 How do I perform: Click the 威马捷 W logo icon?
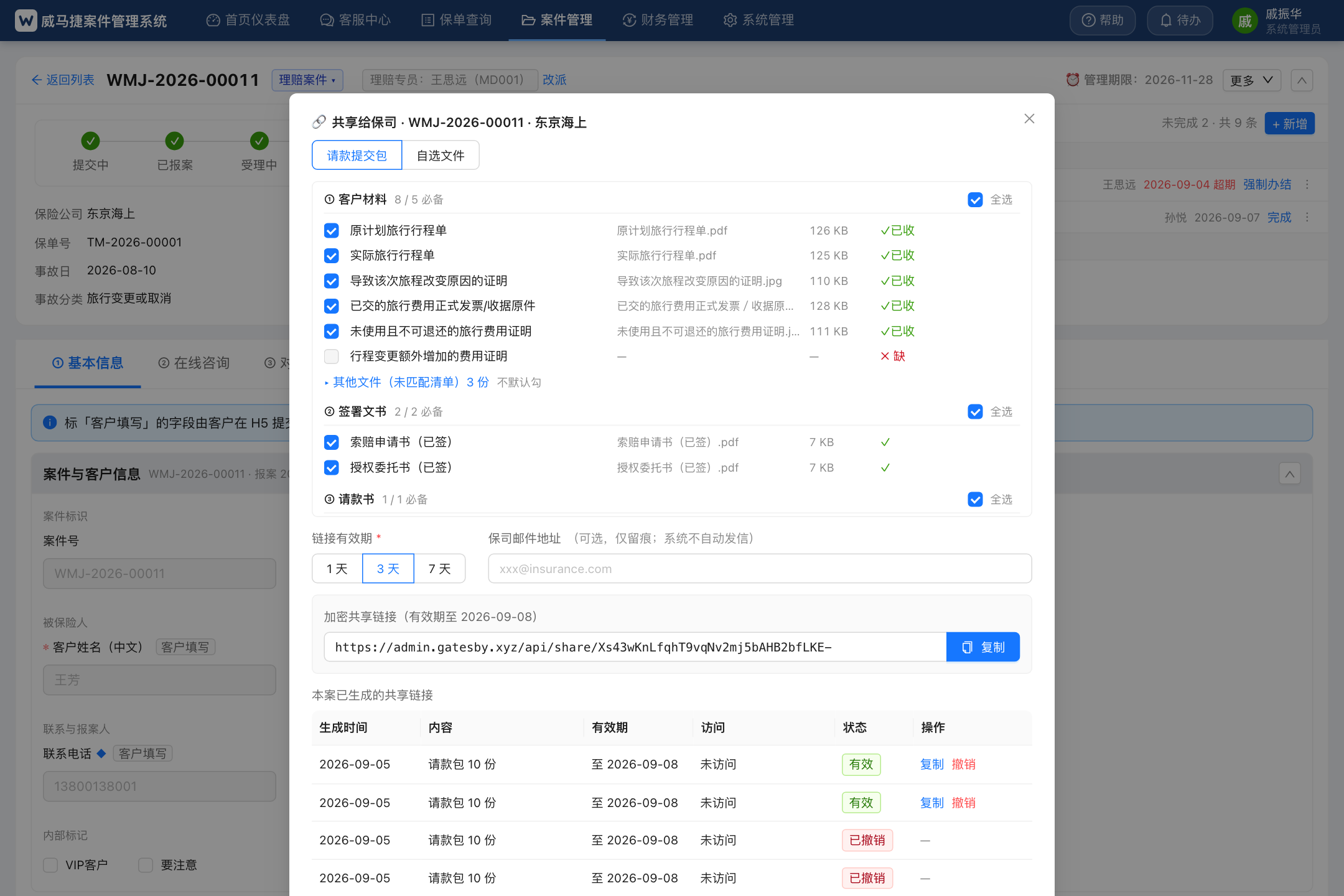26,21
